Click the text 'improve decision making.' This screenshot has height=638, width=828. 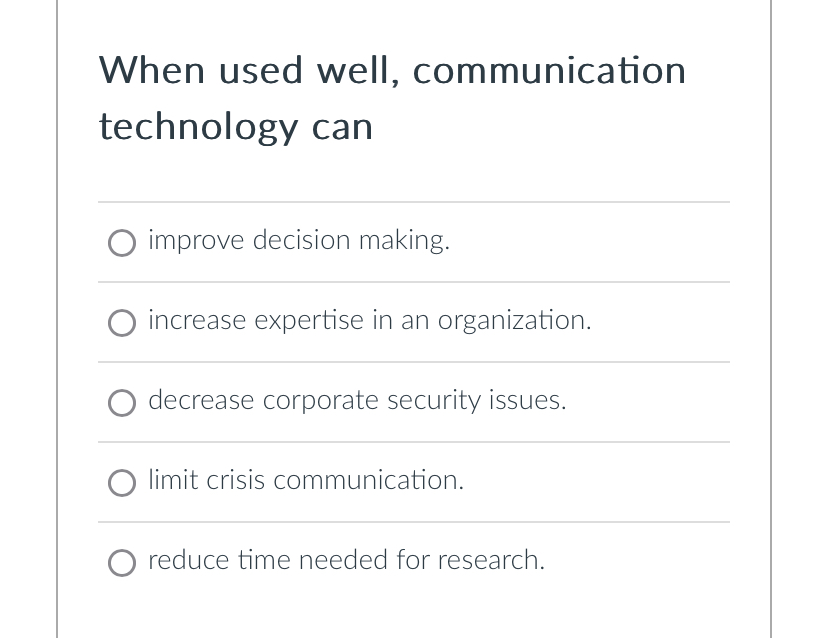[x=299, y=240]
